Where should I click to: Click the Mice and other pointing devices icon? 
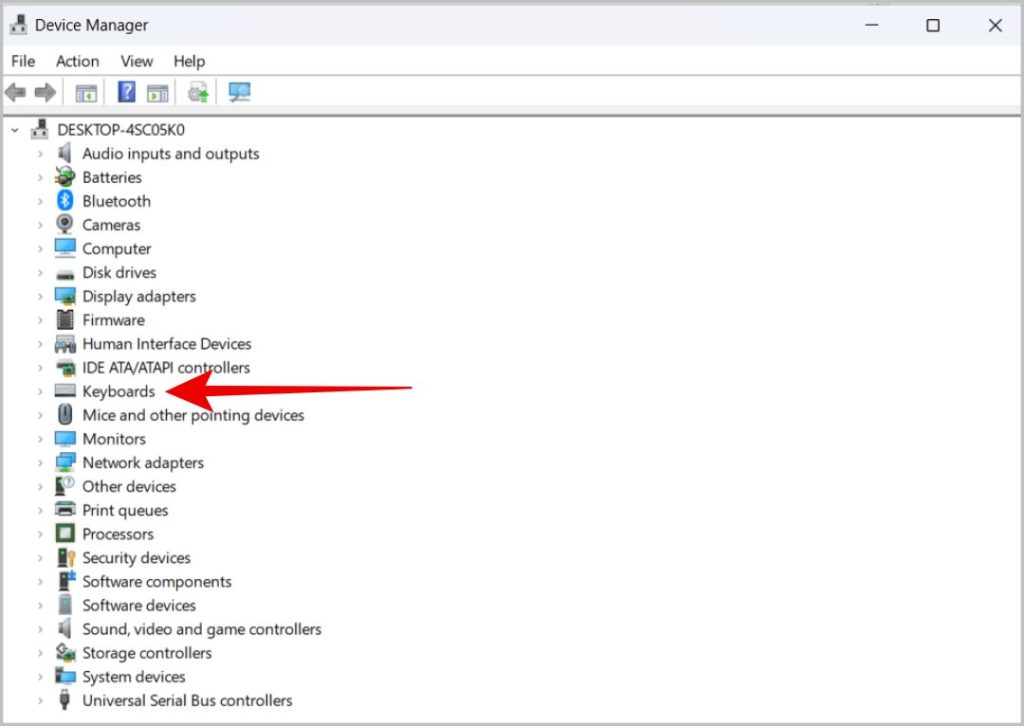pyautogui.click(x=65, y=415)
